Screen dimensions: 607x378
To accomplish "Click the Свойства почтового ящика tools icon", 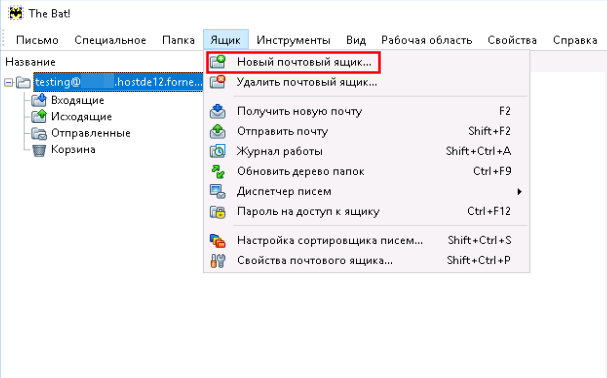I will [x=218, y=261].
